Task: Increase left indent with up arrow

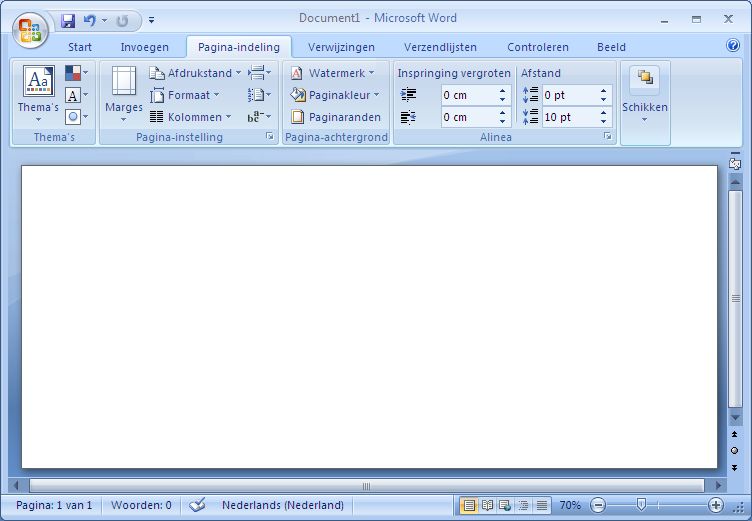Action: coord(502,91)
